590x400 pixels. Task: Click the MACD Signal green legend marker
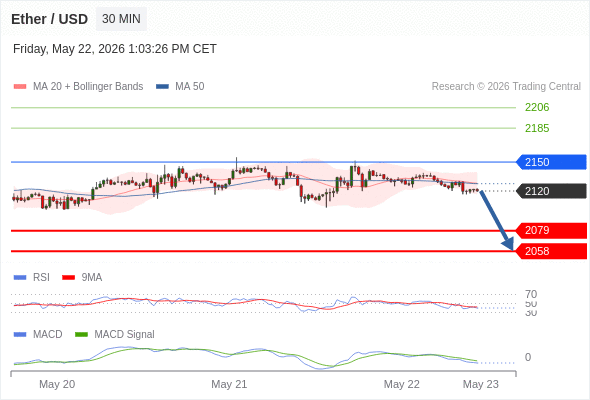[x=81, y=335]
